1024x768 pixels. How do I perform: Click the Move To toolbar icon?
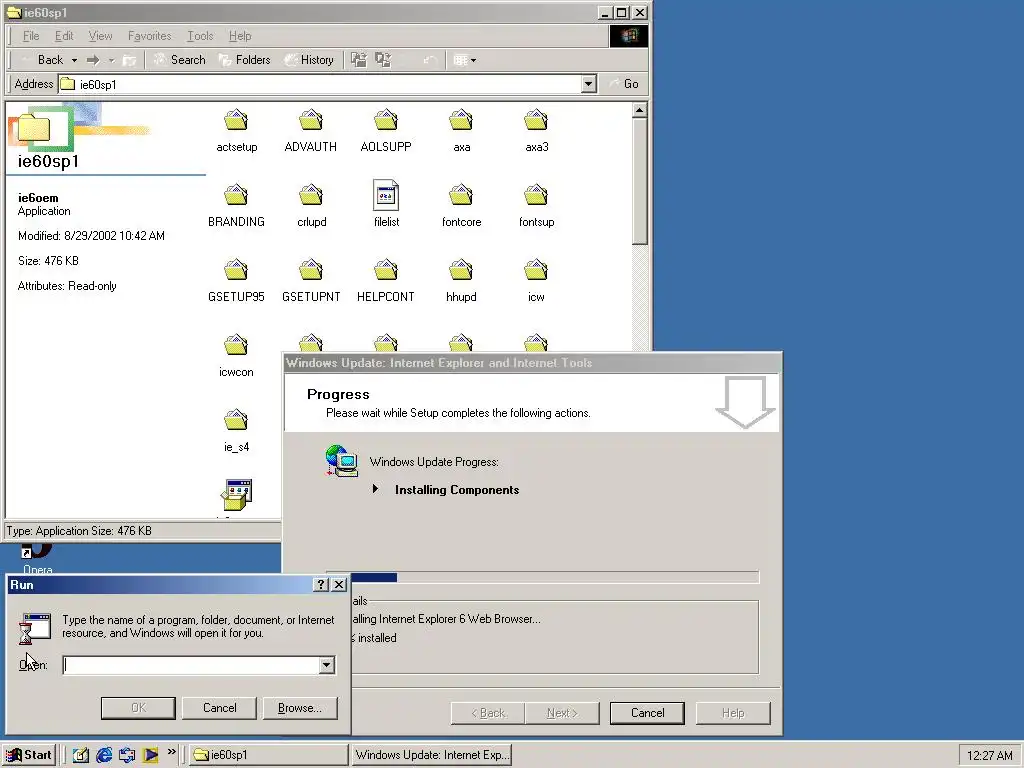point(359,60)
